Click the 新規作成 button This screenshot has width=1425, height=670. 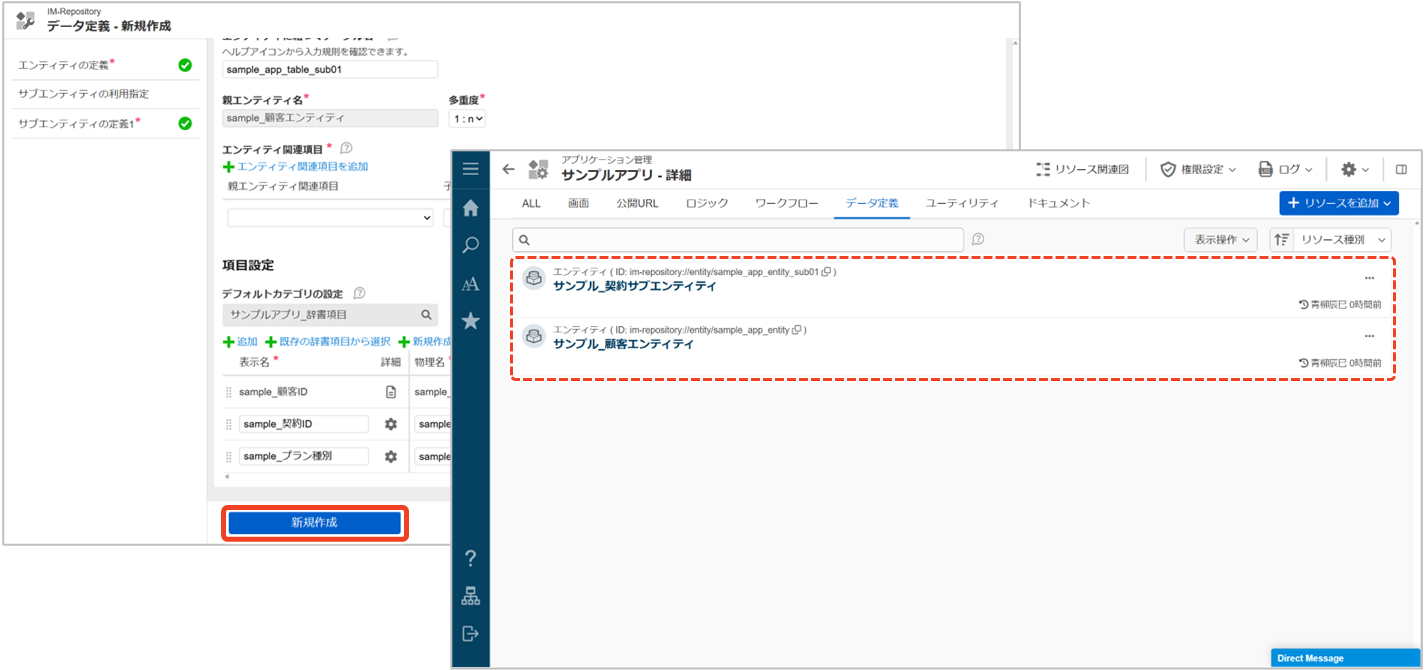[315, 523]
